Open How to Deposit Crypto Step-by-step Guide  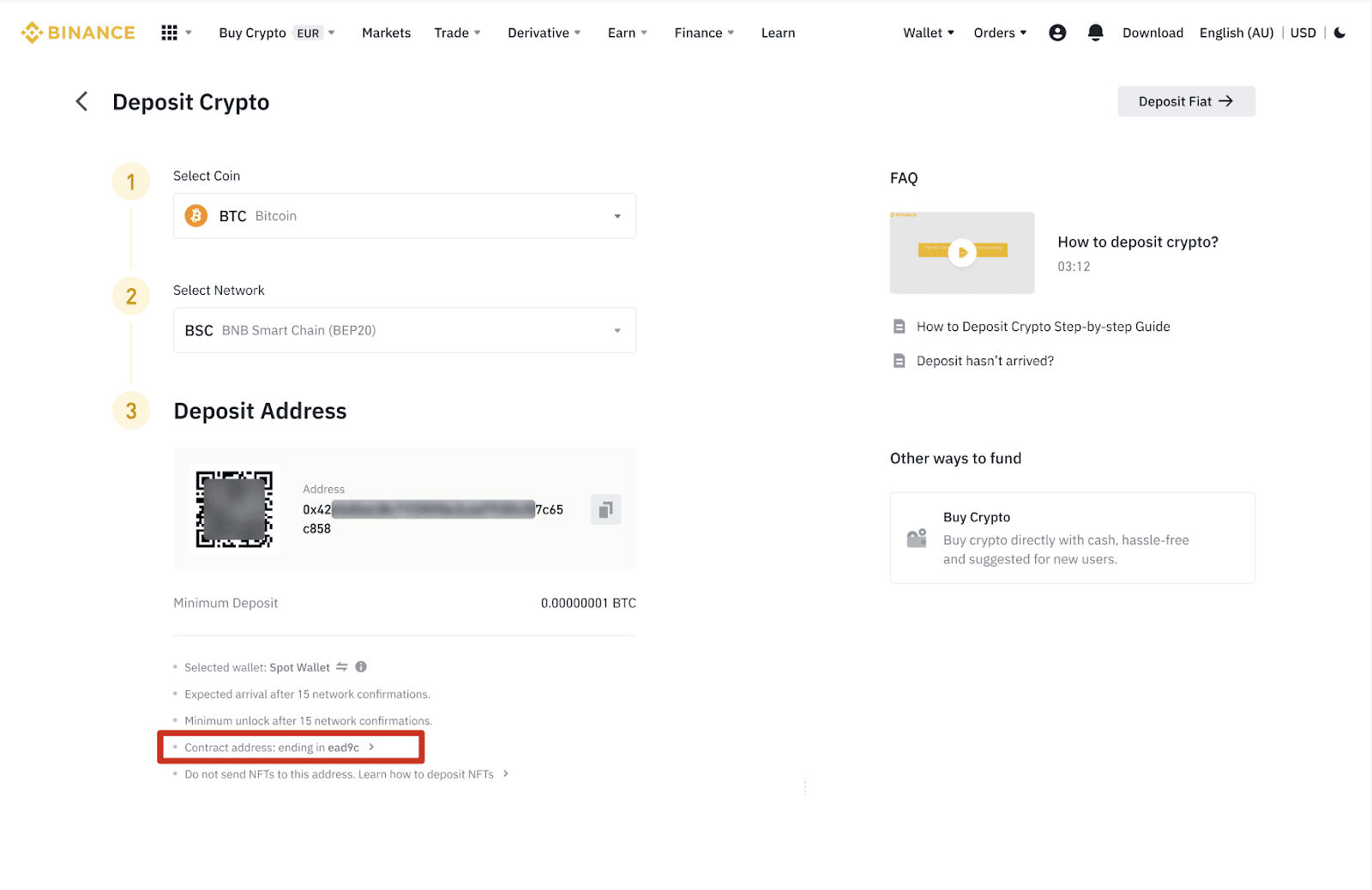click(1043, 327)
